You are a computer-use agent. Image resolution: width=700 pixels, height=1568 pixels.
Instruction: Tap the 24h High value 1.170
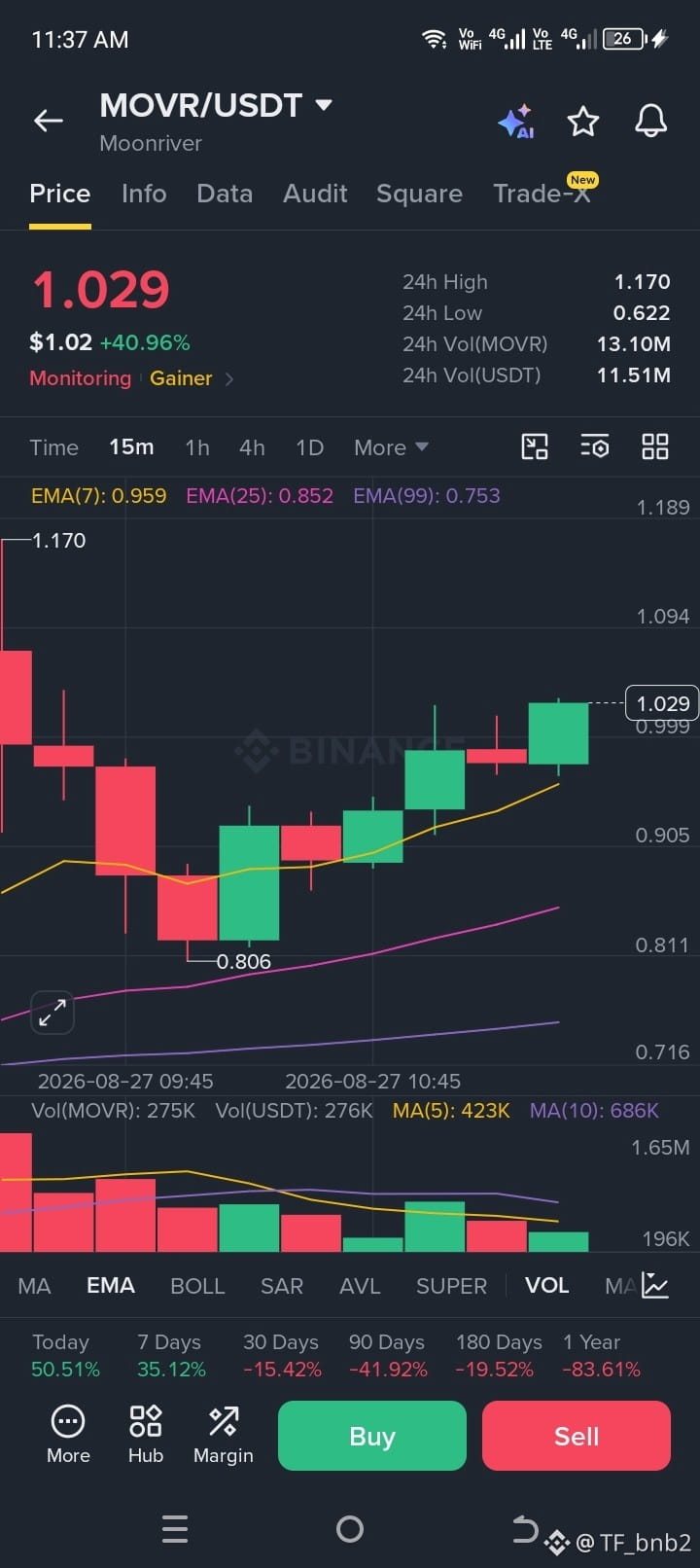[x=643, y=282]
